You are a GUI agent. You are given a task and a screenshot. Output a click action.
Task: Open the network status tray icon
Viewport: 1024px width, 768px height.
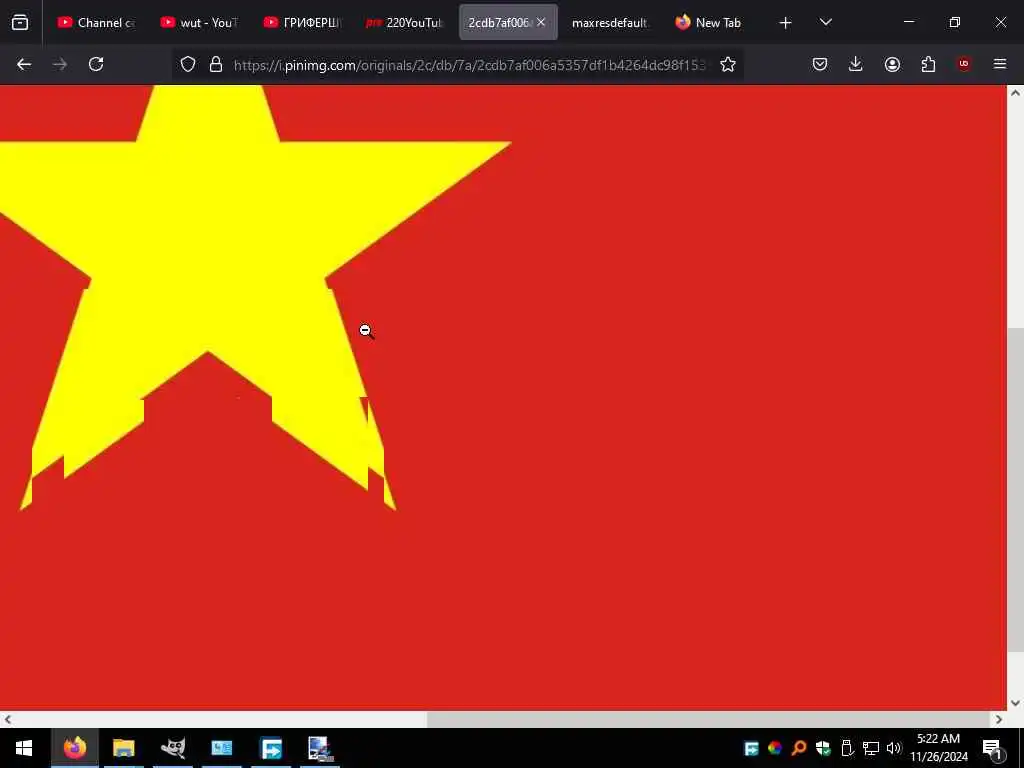point(870,748)
